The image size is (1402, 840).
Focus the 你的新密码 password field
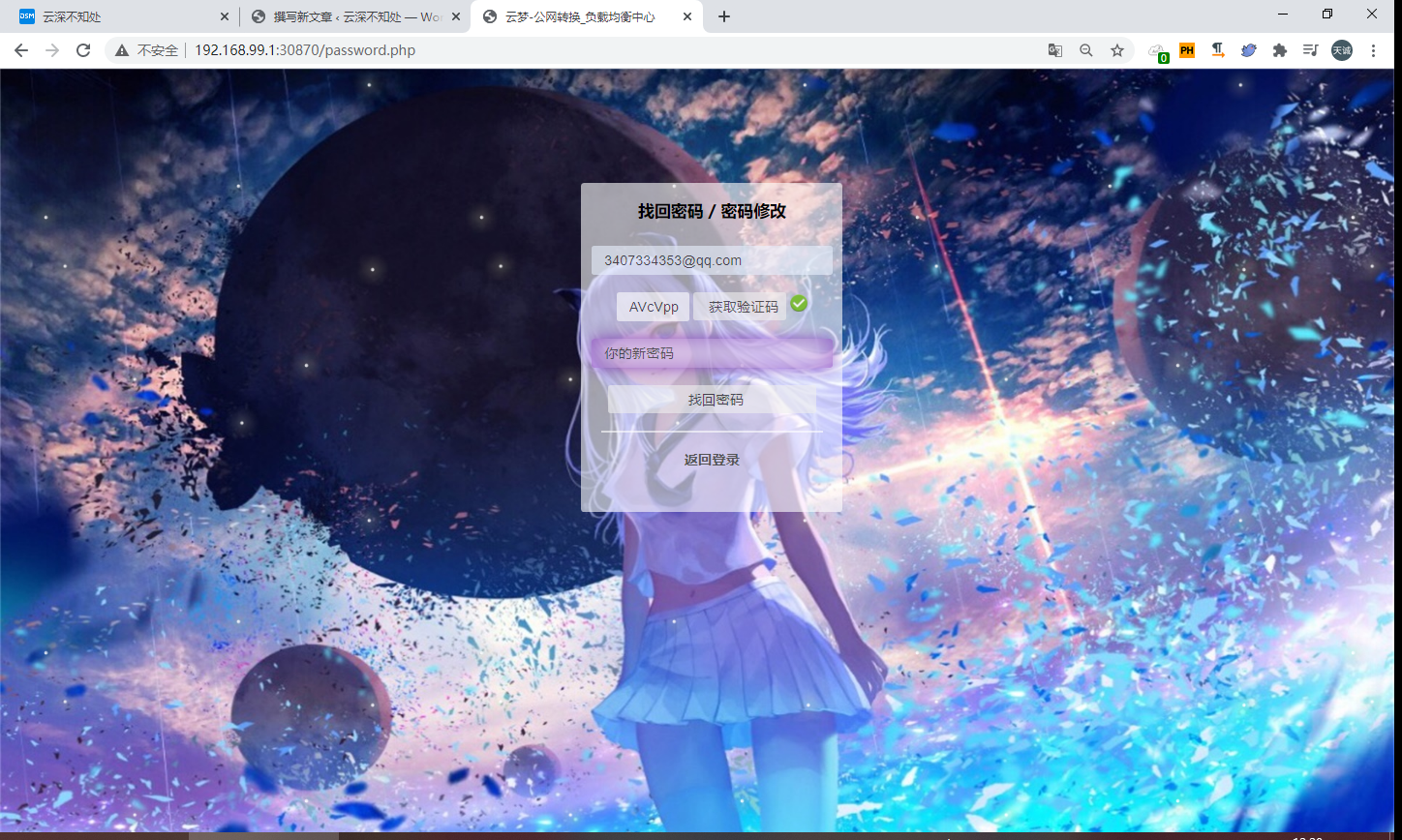pos(712,353)
